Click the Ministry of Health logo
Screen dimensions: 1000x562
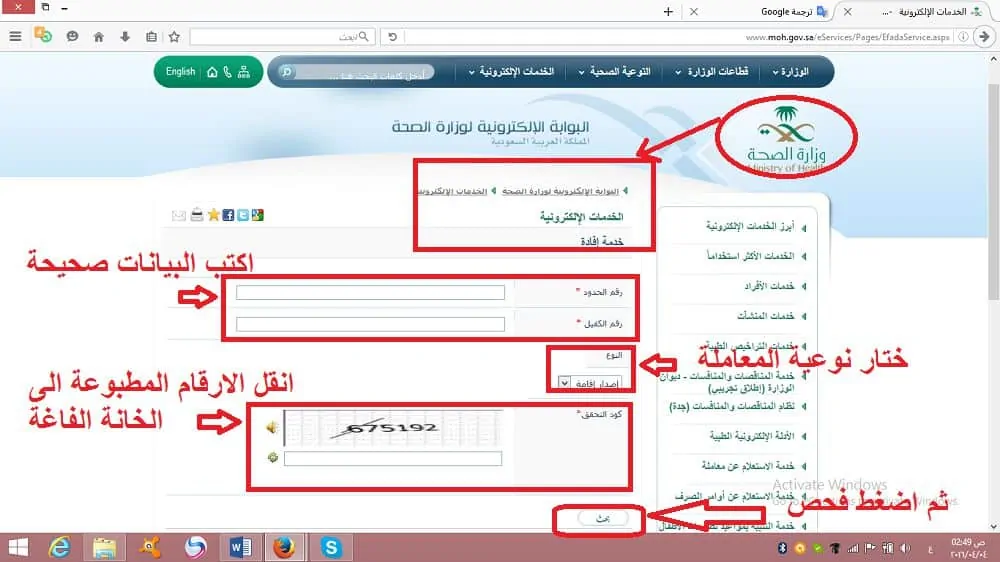click(786, 139)
